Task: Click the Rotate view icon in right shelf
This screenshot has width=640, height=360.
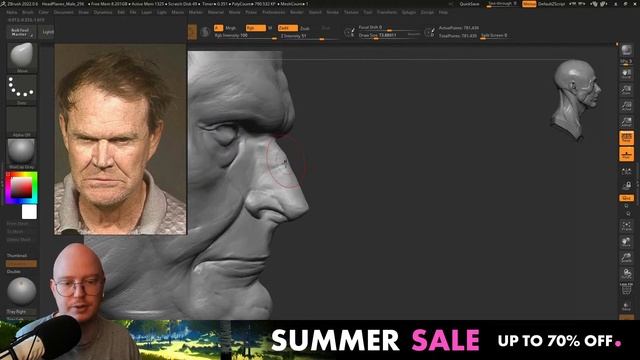Action: tap(626, 273)
